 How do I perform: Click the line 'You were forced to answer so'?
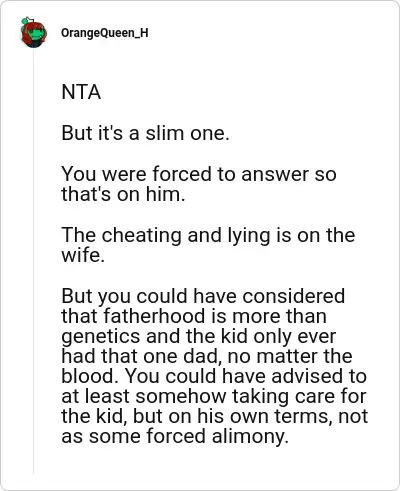point(199,174)
